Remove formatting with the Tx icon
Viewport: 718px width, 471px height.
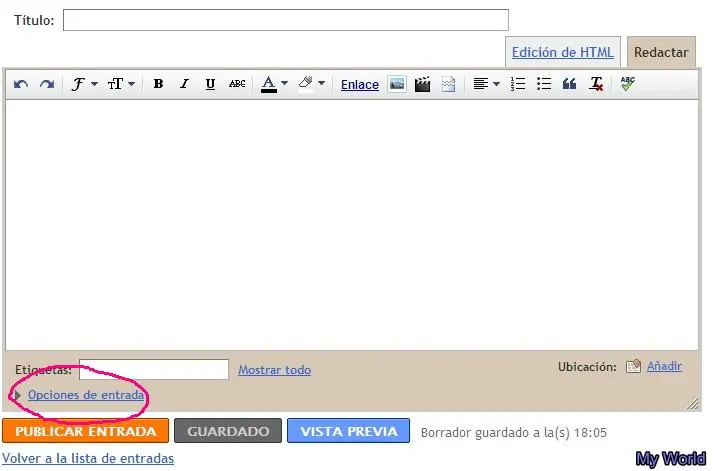[596, 84]
